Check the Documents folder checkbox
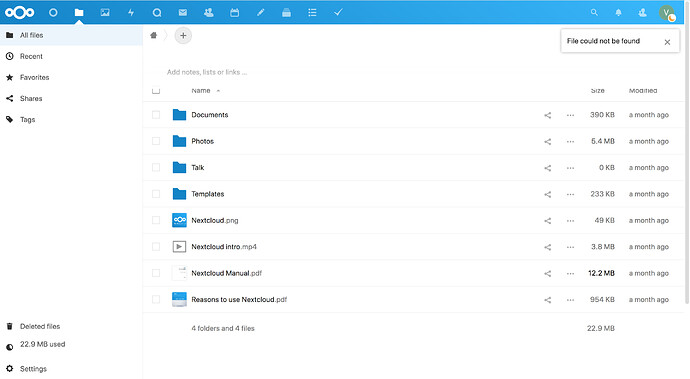 [156, 114]
